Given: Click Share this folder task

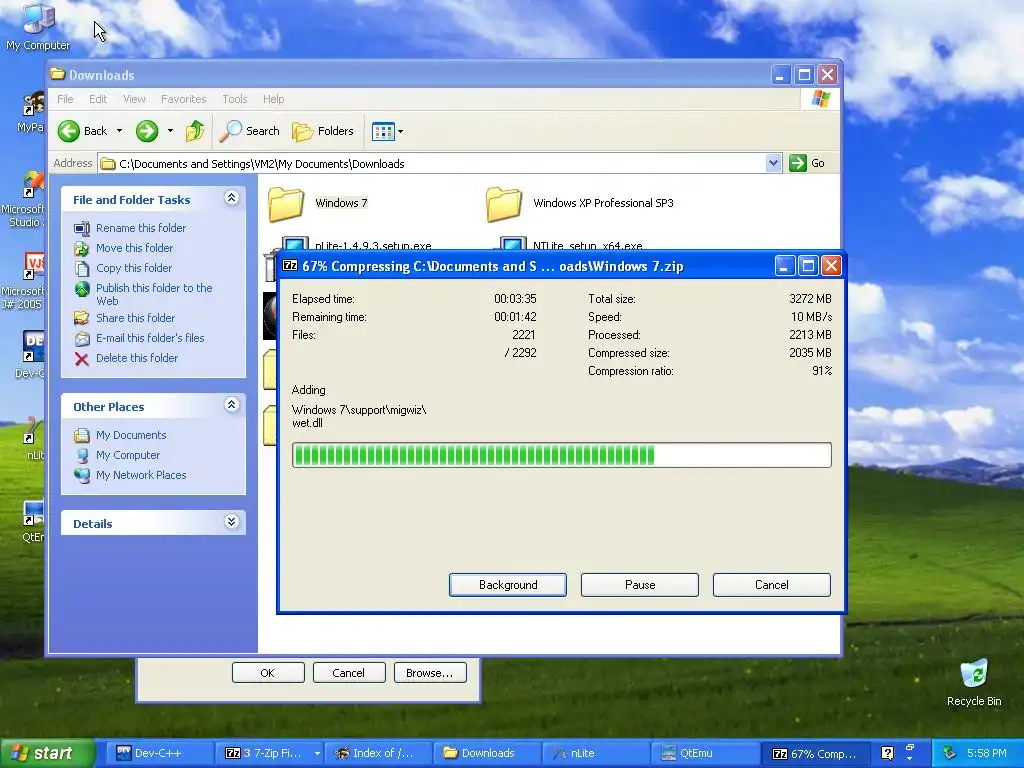Looking at the screenshot, I should click(x=135, y=318).
